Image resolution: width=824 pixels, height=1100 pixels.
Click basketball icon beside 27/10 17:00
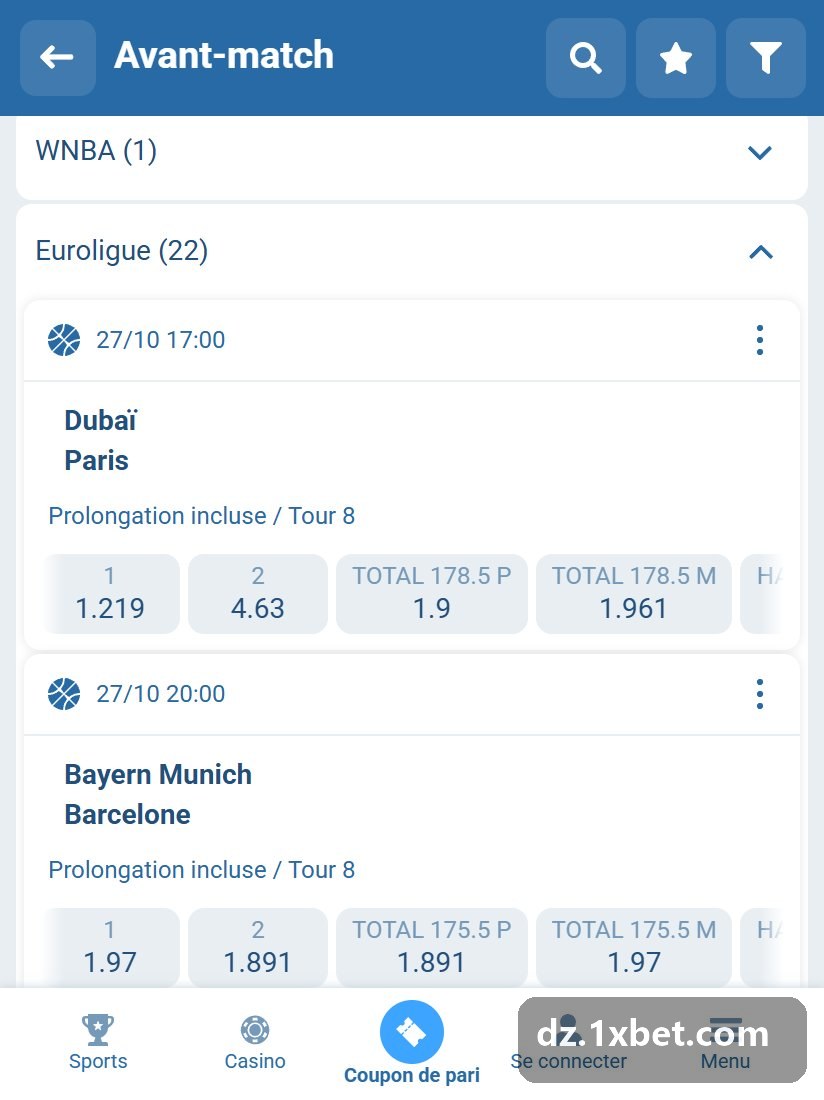click(64, 340)
